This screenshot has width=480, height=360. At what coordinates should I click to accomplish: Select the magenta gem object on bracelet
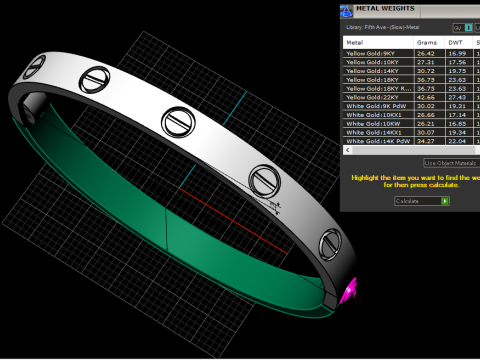(x=349, y=291)
